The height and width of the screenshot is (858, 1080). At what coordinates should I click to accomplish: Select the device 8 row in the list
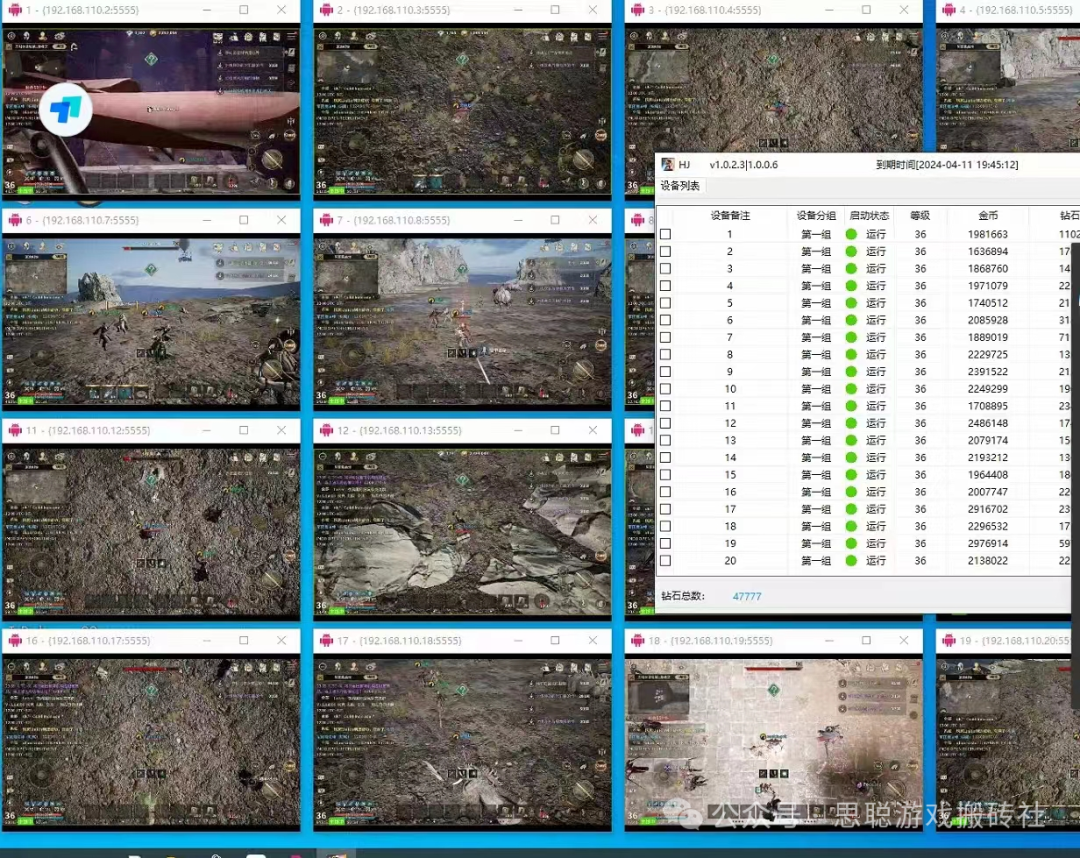(730, 355)
